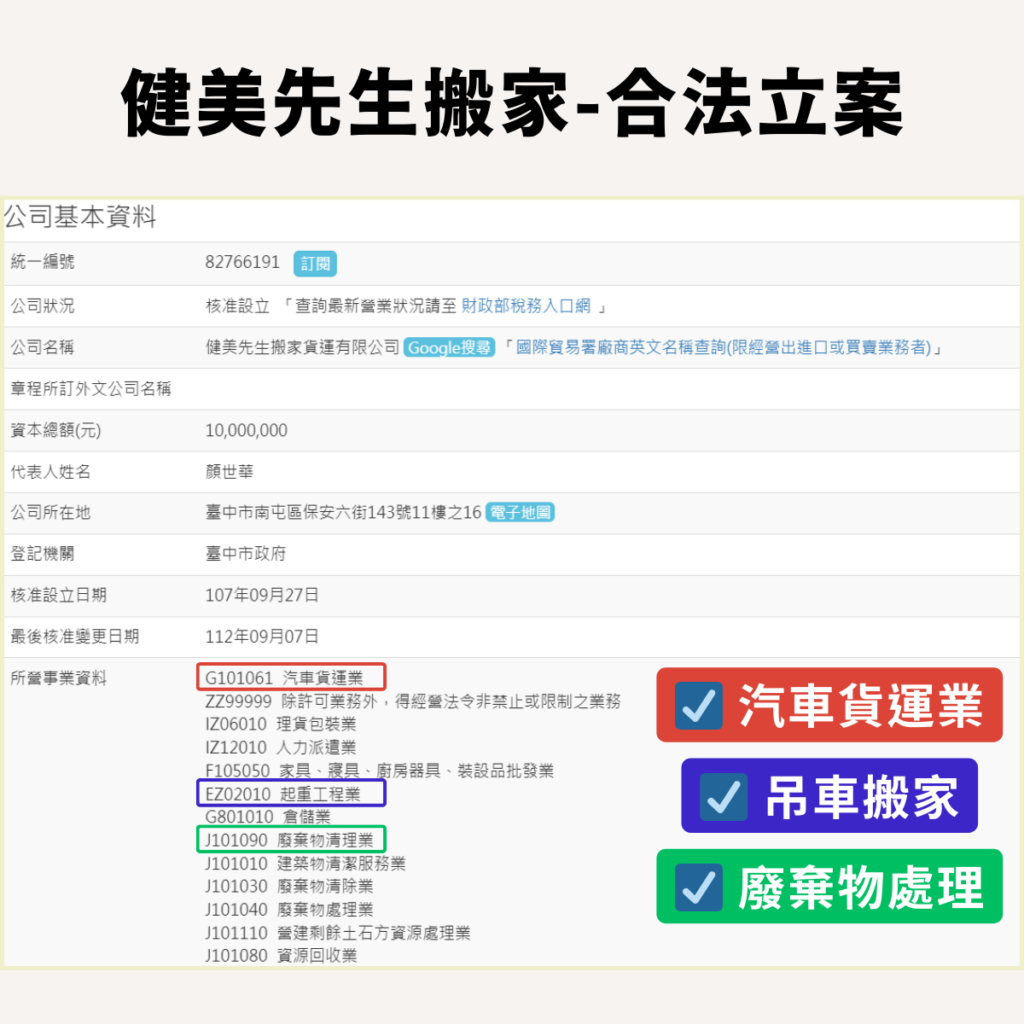The image size is (1024, 1024).
Task: Select the green-outlined J101090 廢棄物清理業 entry
Action: (290, 840)
